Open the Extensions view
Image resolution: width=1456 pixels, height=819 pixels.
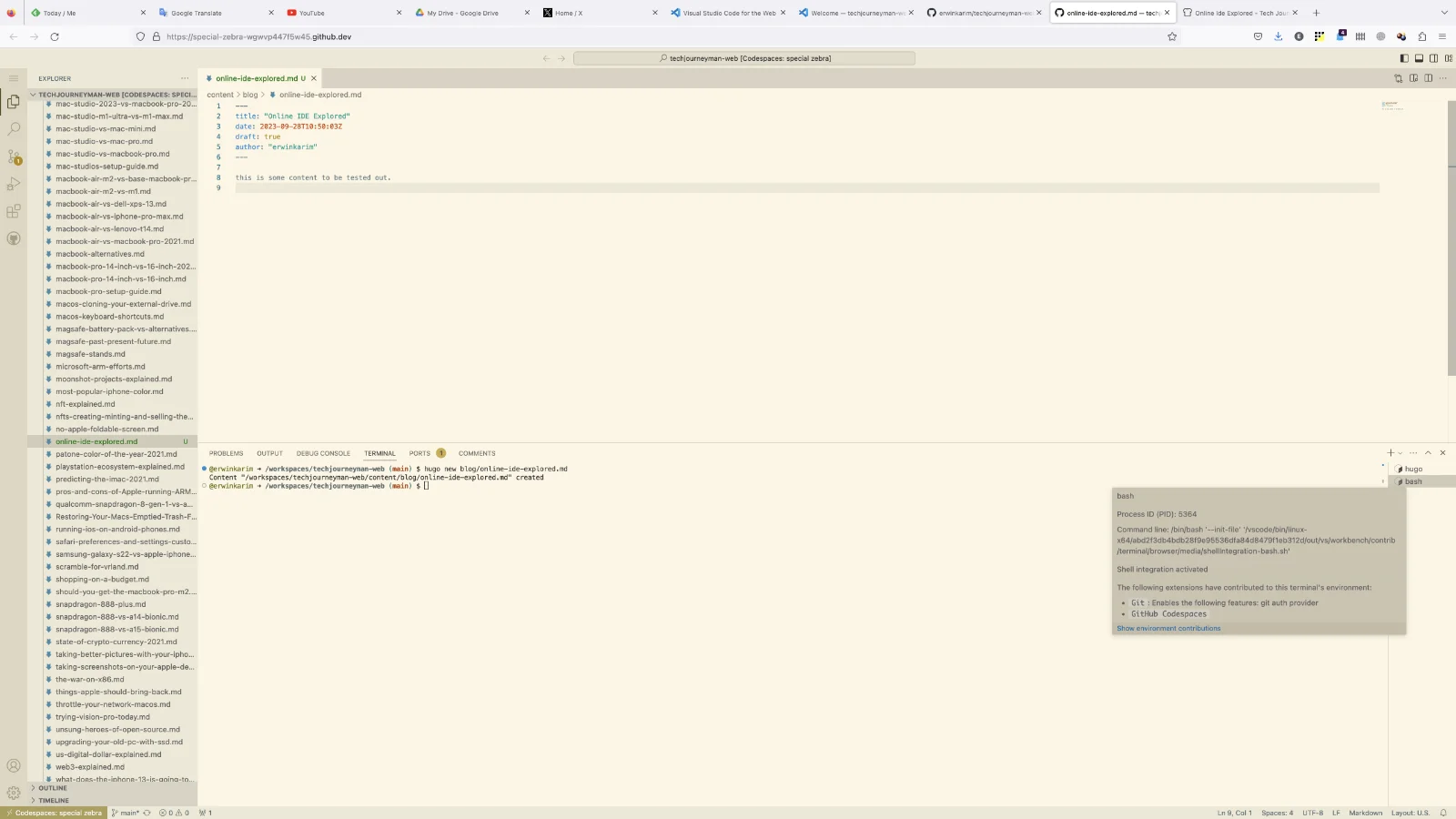point(14,211)
